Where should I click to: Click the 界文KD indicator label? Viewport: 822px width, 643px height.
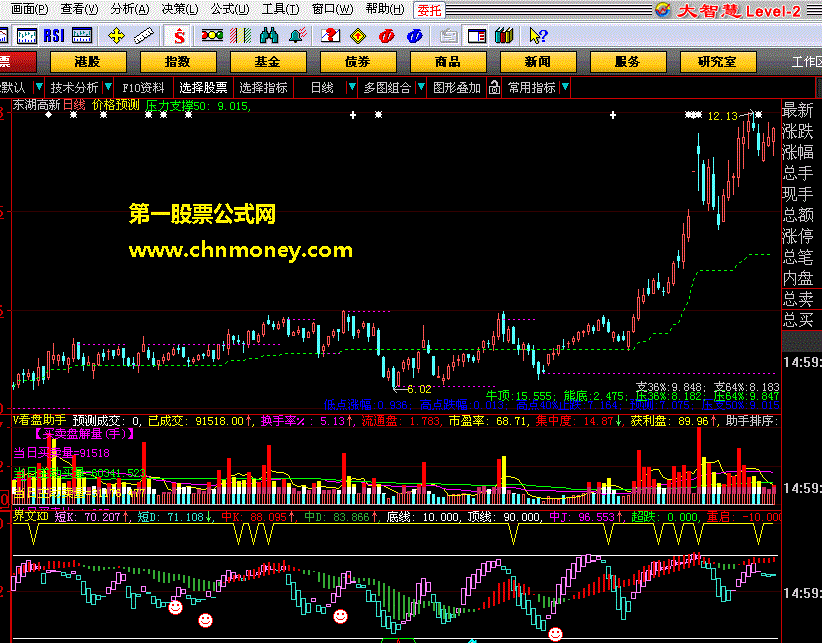coord(30,516)
